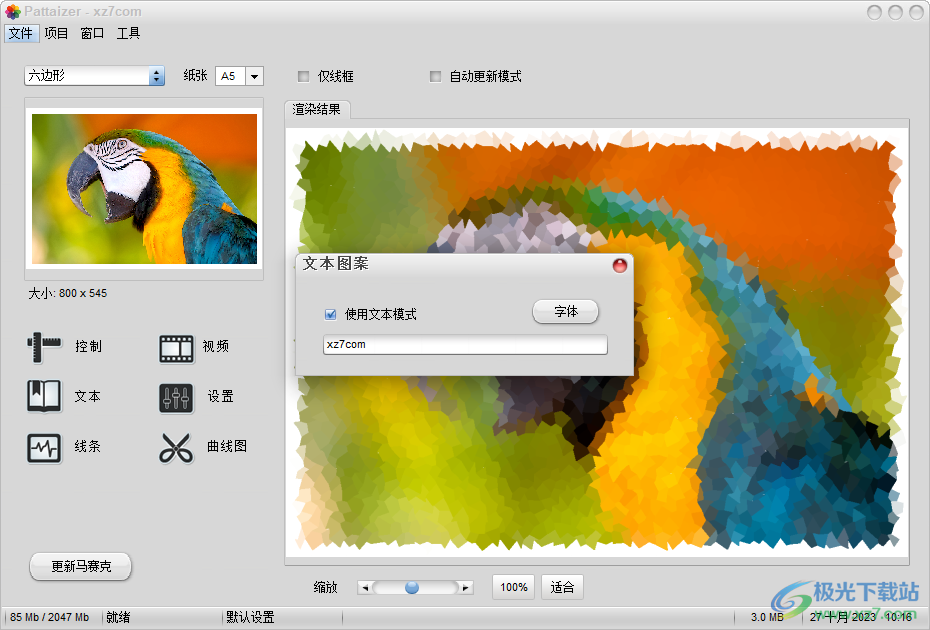Open the 曲线图 scissors icon
930x630 pixels.
[176, 447]
